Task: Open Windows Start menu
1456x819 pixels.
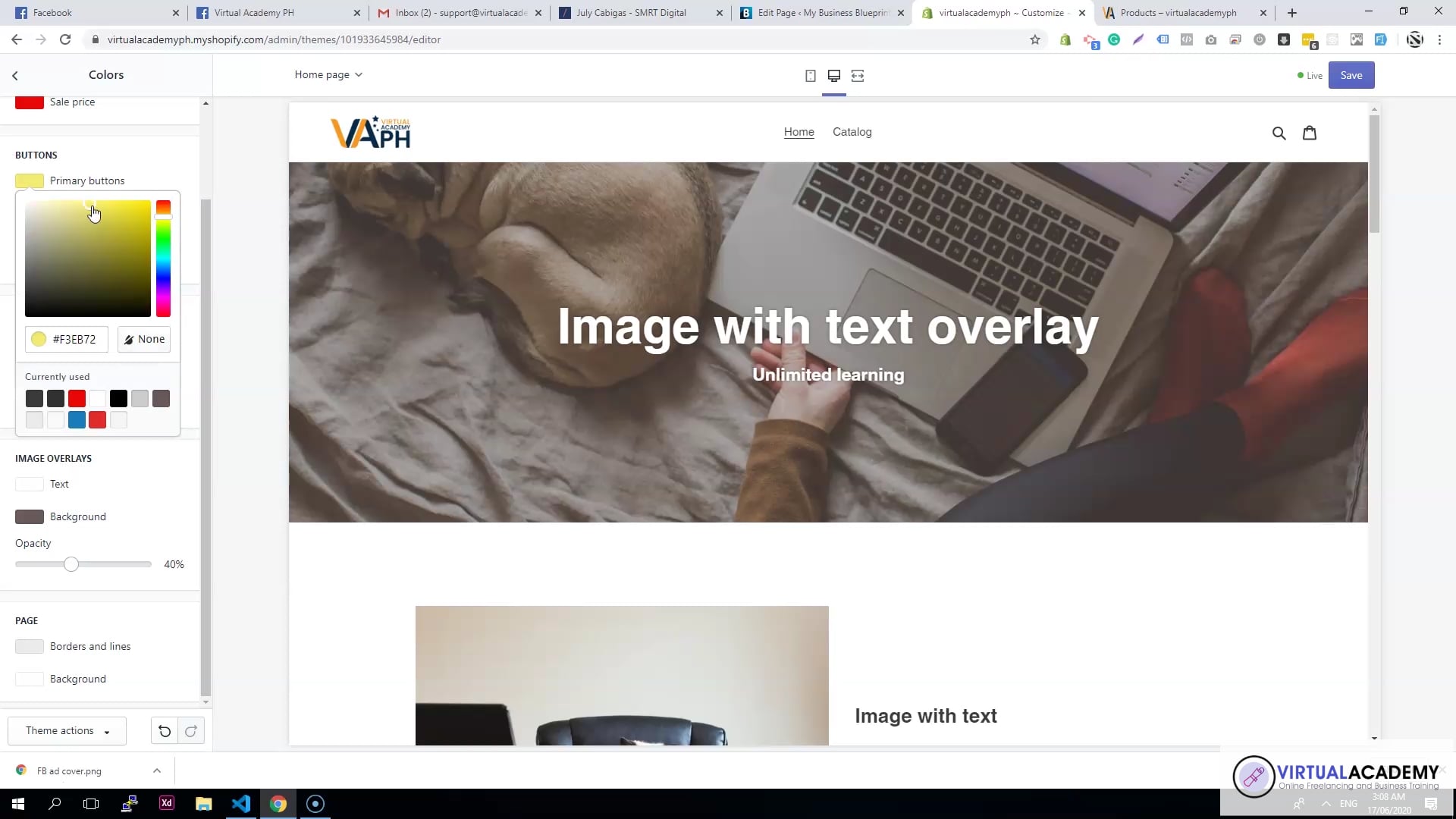Action: 18,804
